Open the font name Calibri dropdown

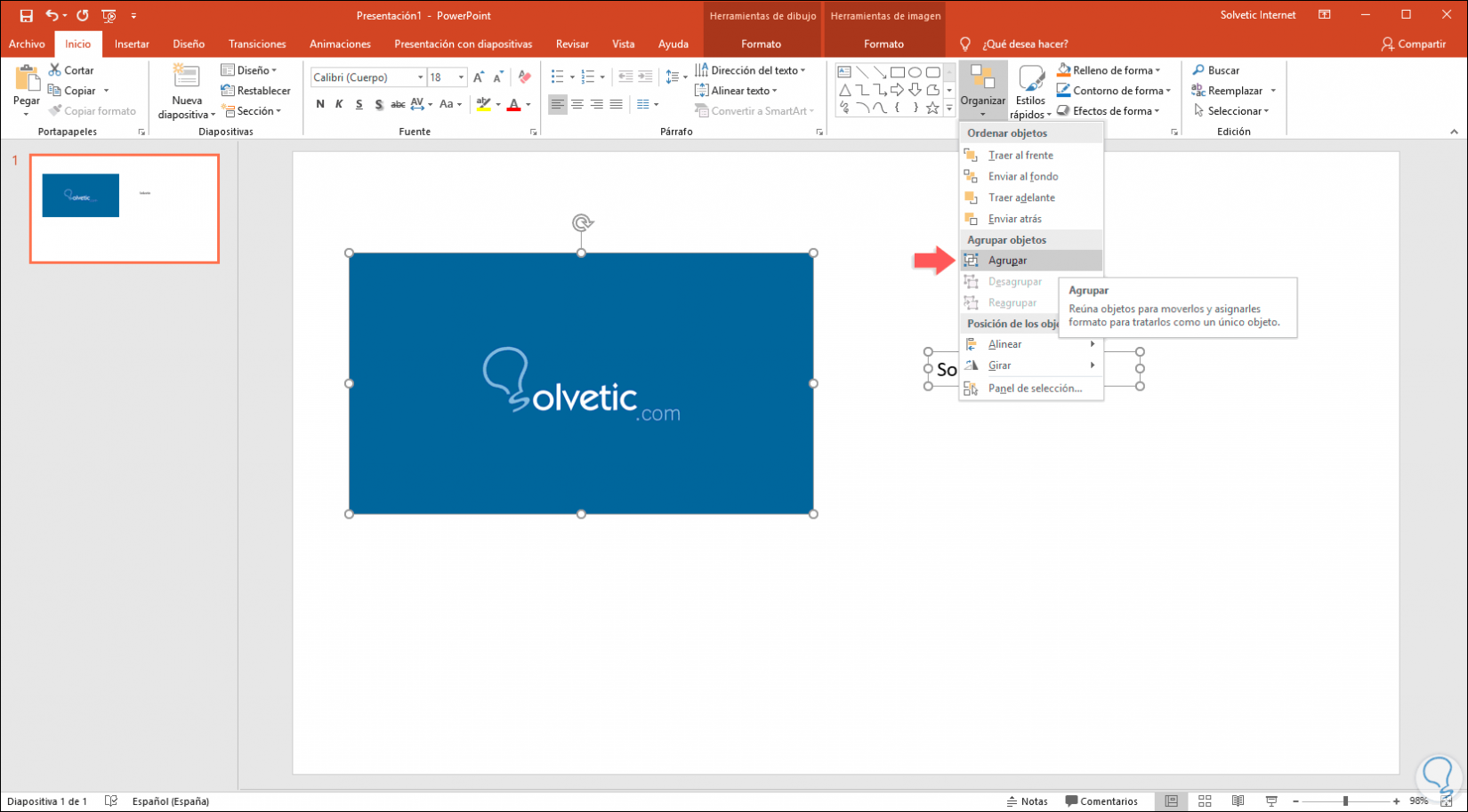click(421, 77)
